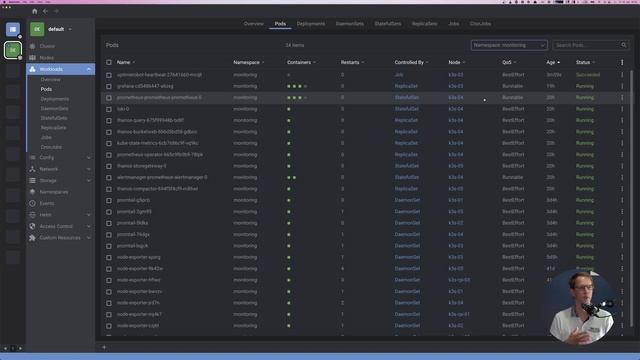Switch to the StatefulSets top tab
640x360 pixels.
388,24
